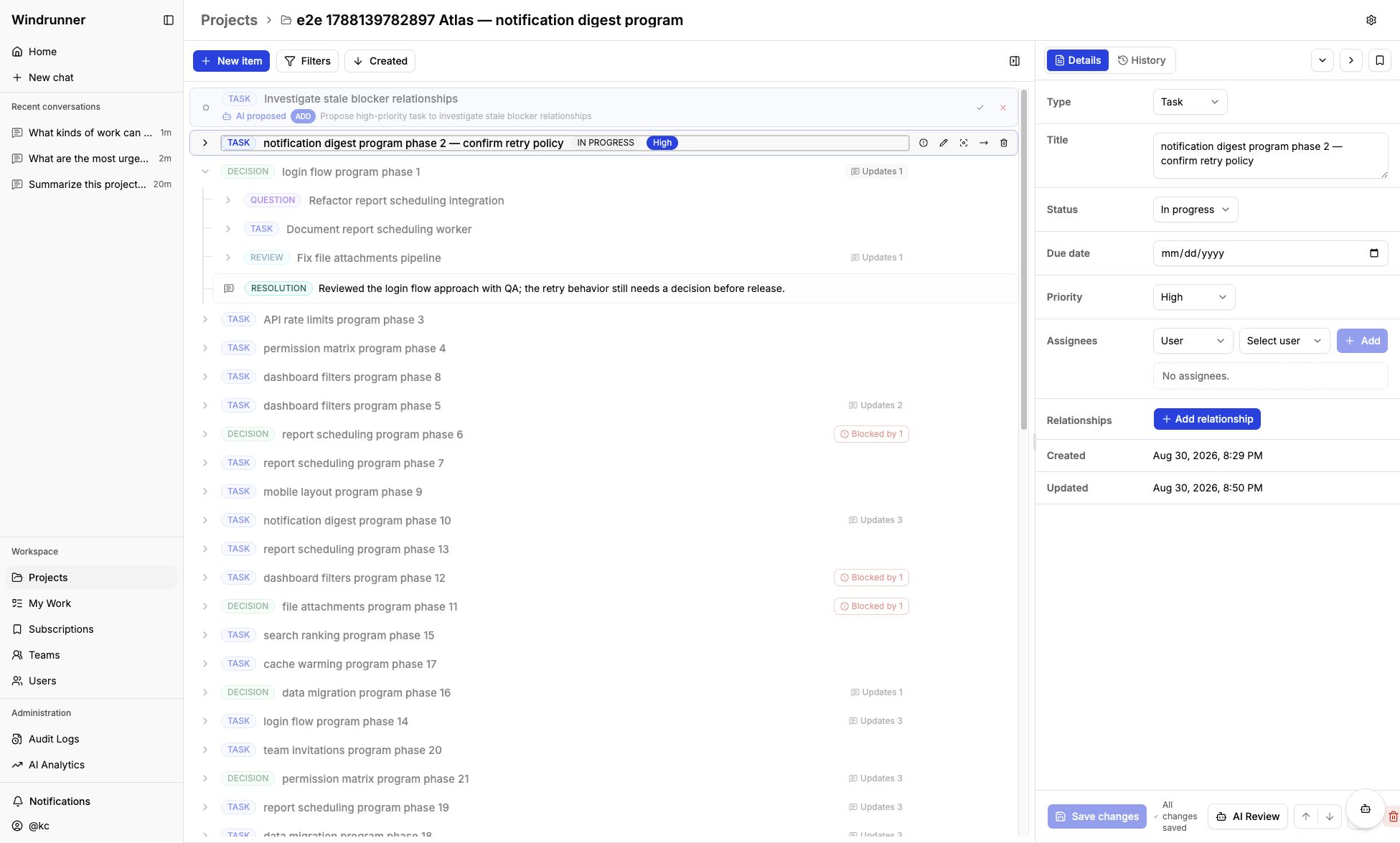
Task: Change sort order via the Created button
Action: tap(380, 61)
